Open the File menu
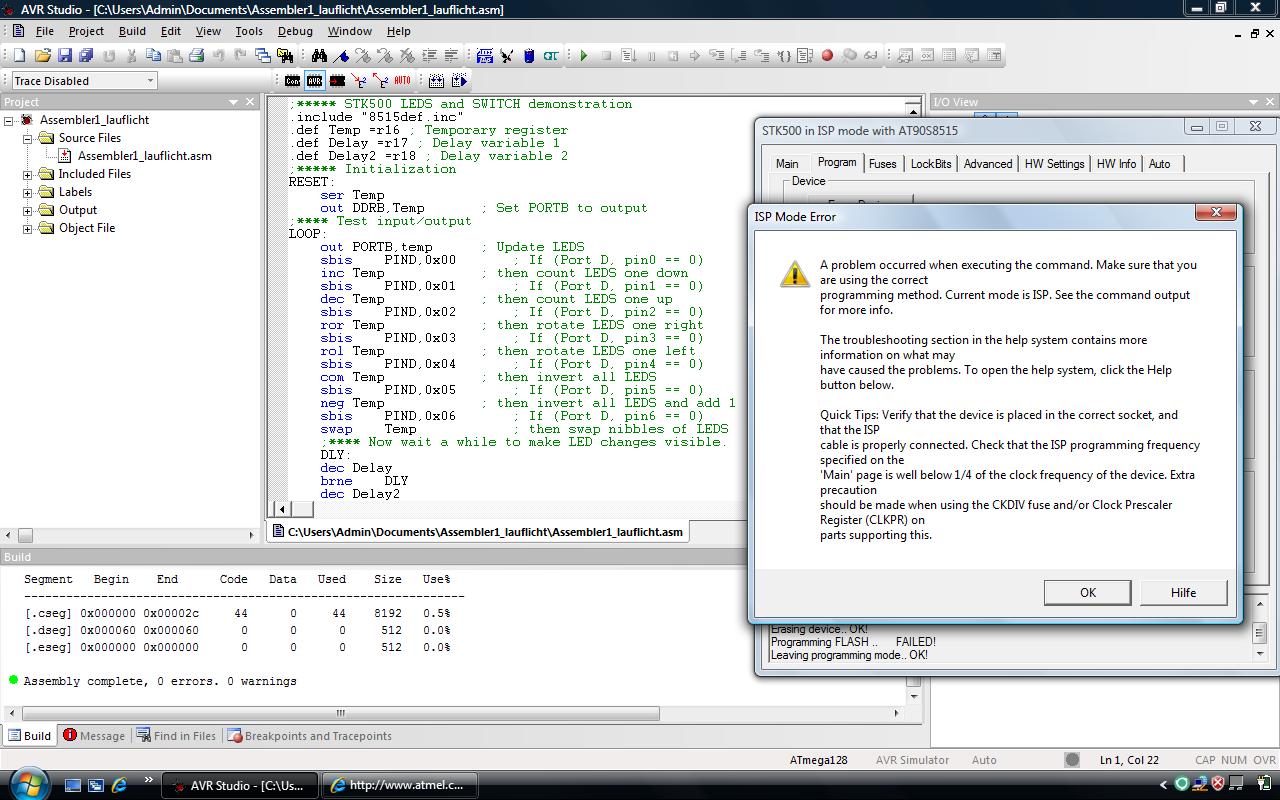Viewport: 1280px width, 800px height. tap(44, 31)
